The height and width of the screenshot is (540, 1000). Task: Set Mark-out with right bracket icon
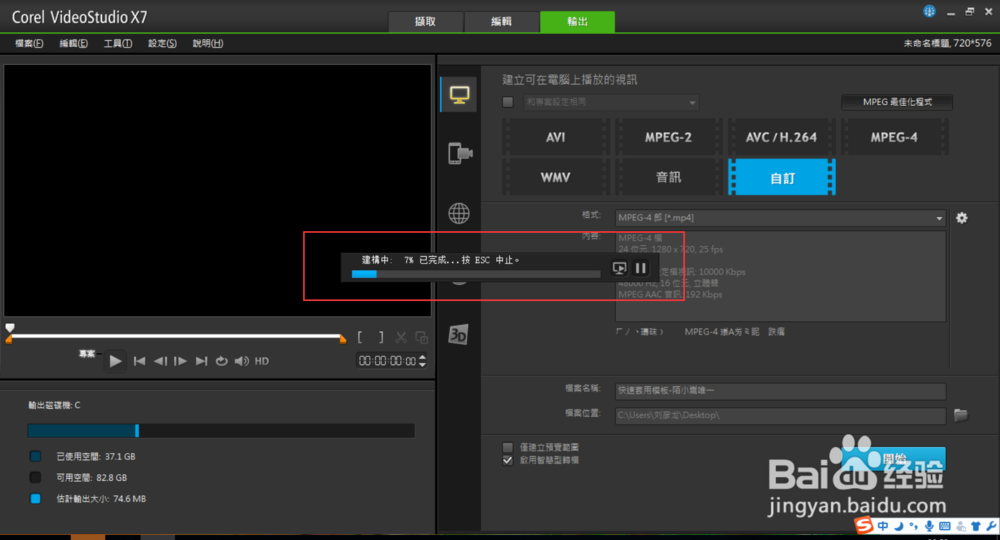[381, 337]
